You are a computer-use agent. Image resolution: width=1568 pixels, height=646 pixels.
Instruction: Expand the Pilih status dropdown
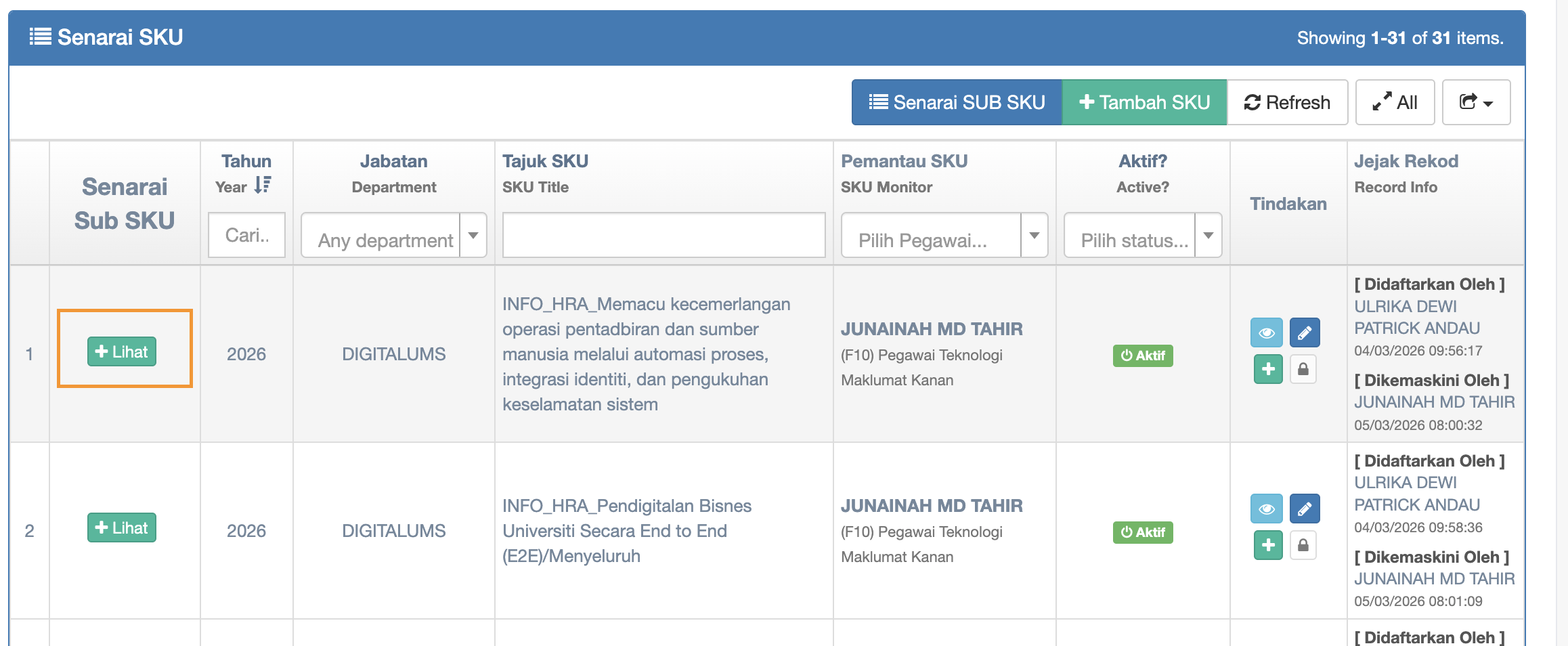tap(1141, 236)
